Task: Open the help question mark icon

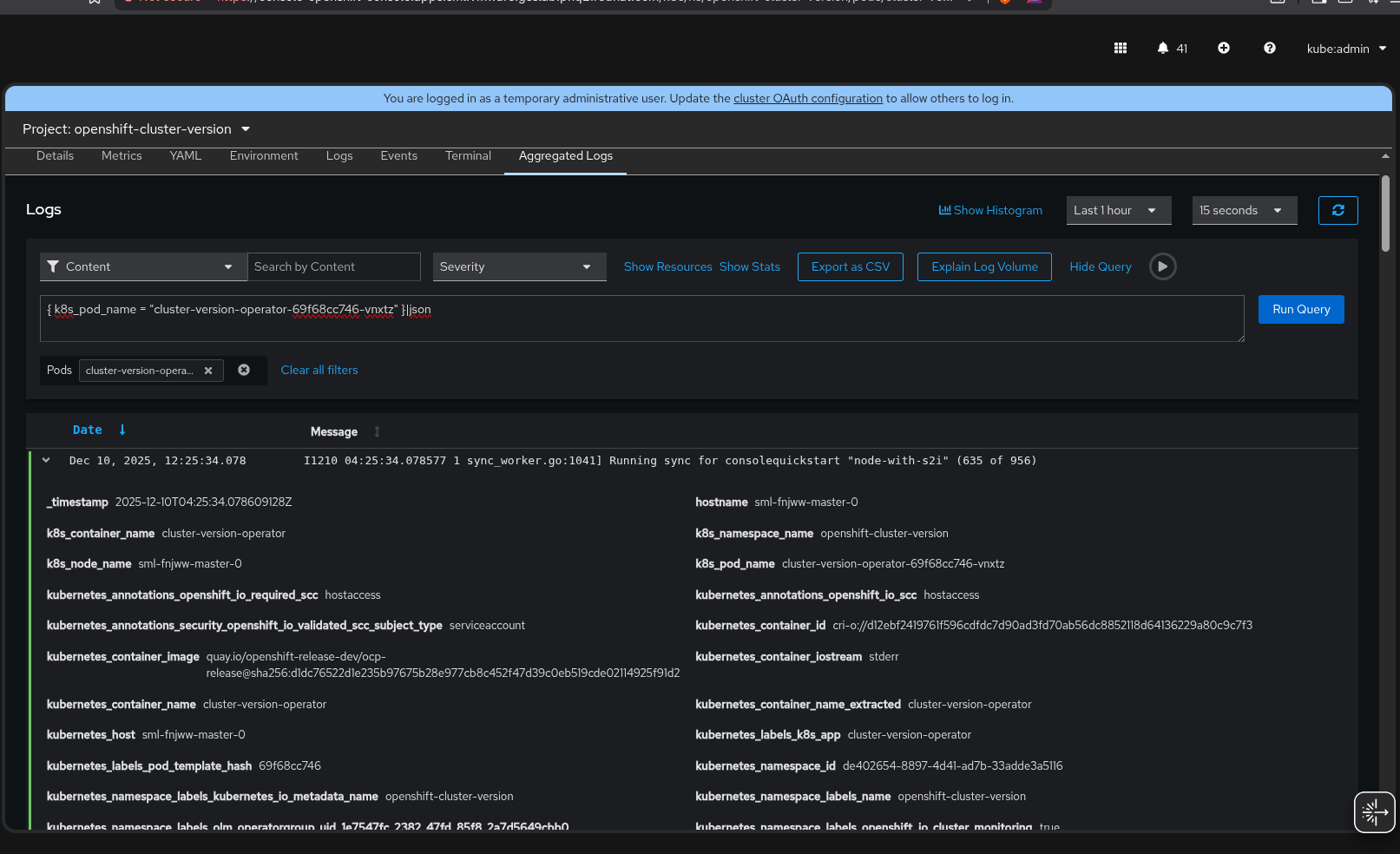Action: coord(1269,49)
